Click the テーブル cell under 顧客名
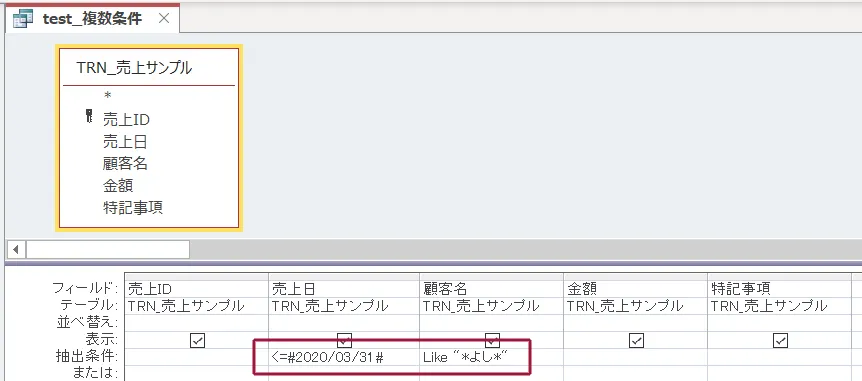Screen dimensions: 862x381 [x=492, y=306]
